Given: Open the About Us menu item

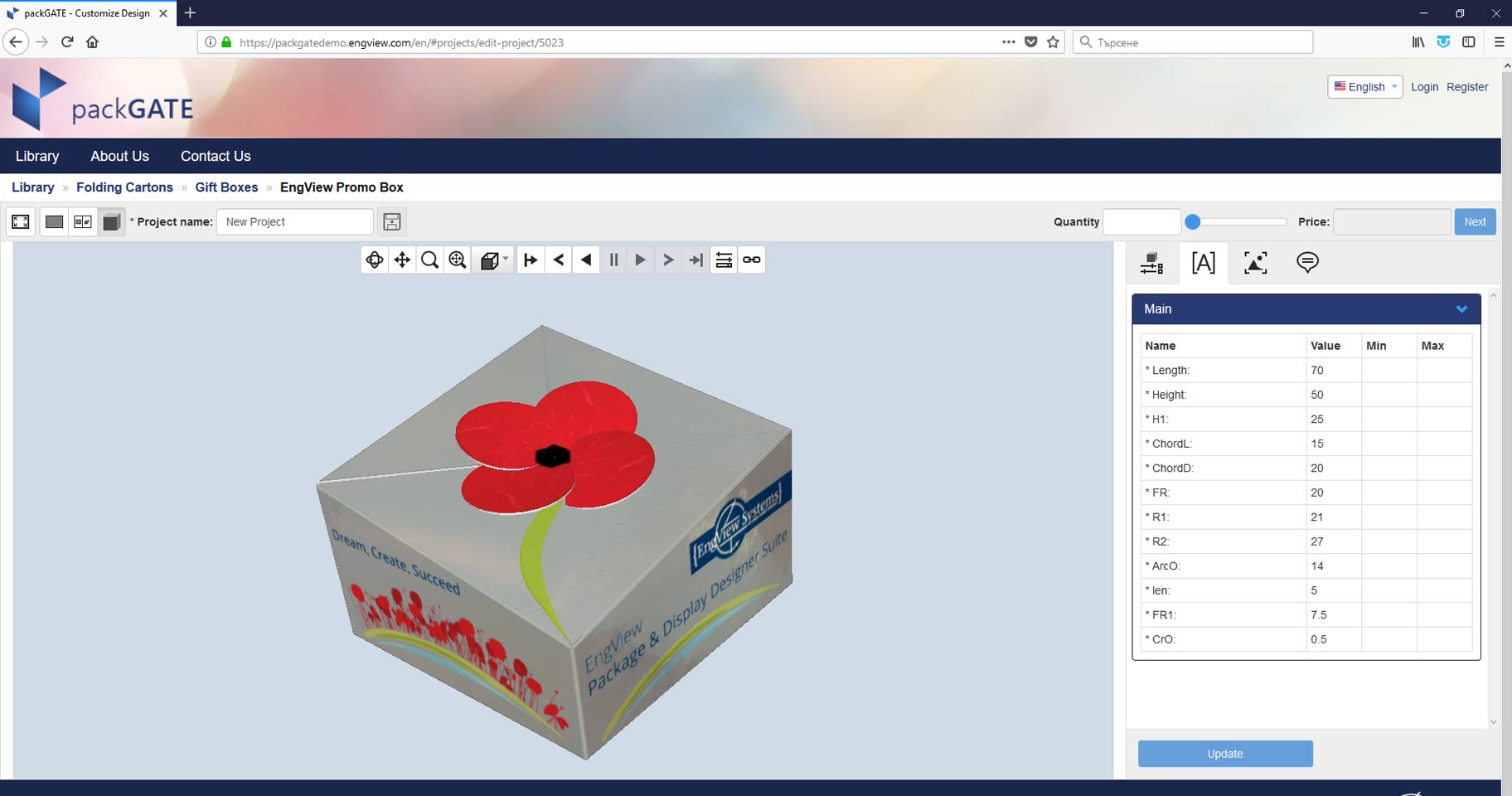Looking at the screenshot, I should pyautogui.click(x=119, y=156).
